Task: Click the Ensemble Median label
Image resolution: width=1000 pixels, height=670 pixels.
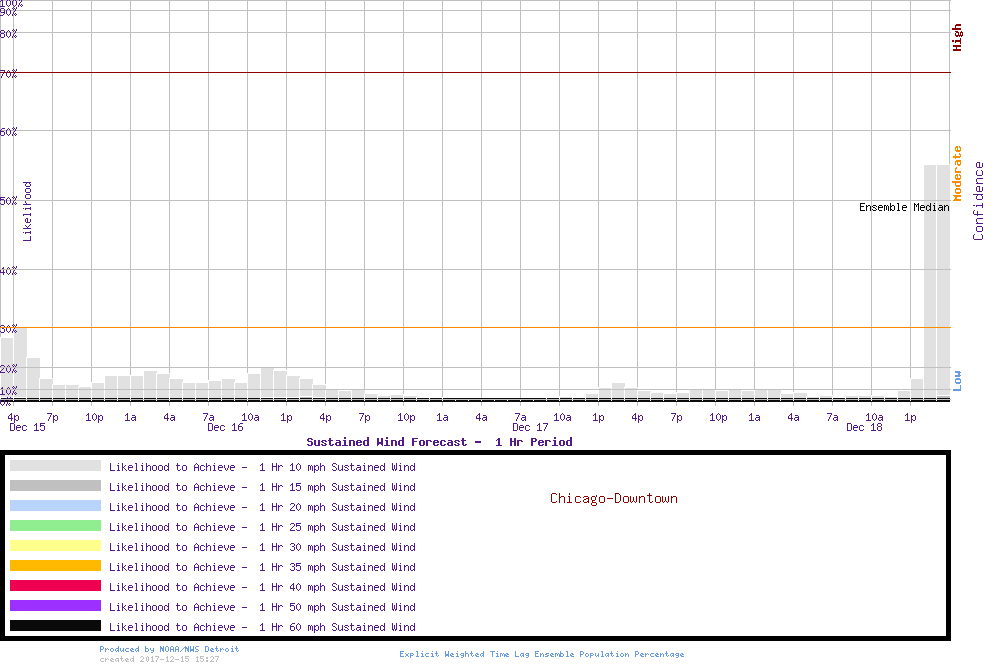Action: [x=904, y=208]
